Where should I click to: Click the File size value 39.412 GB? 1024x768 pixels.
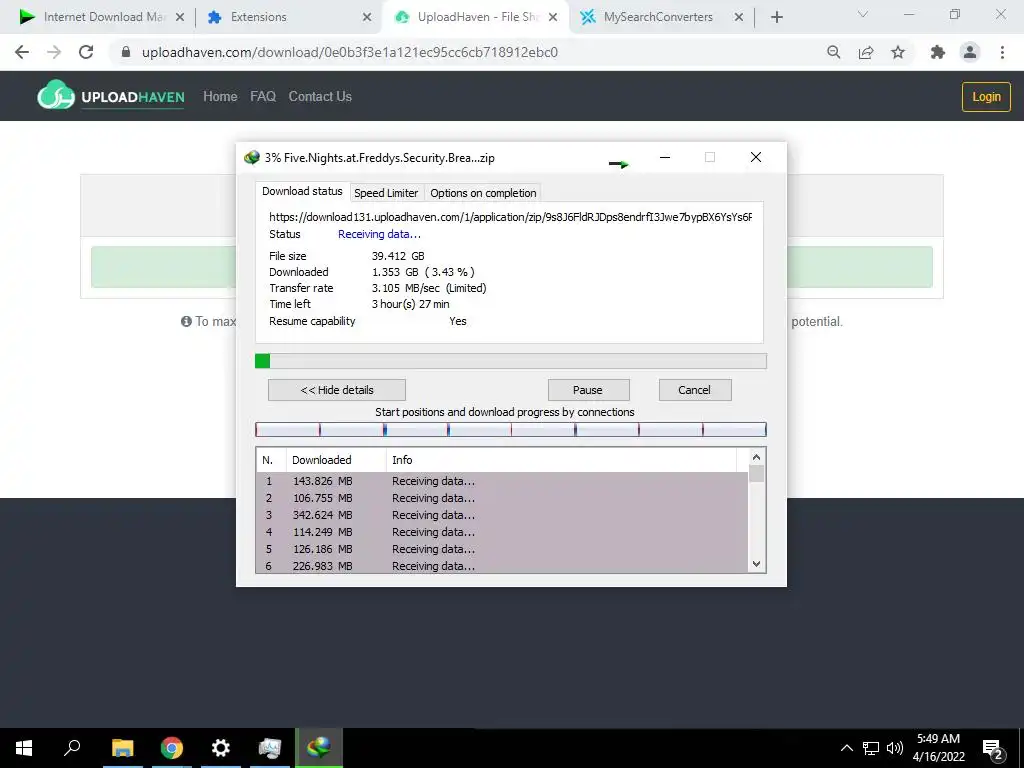coord(398,256)
